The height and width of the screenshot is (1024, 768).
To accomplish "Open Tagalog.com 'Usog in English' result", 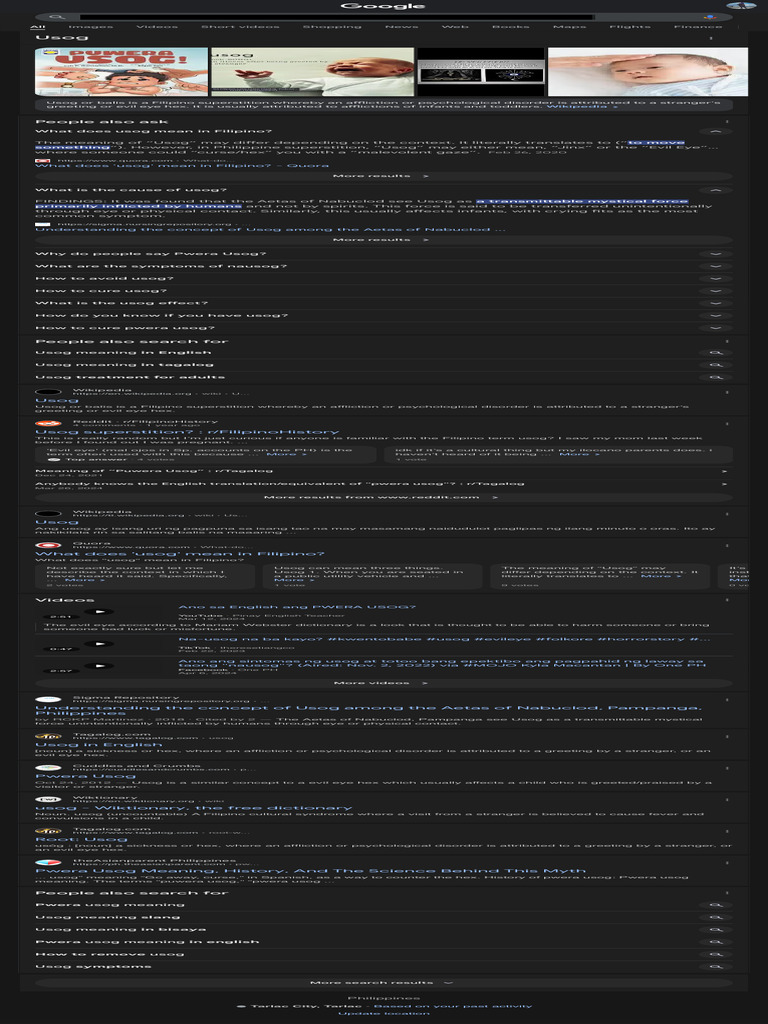I will coord(99,744).
